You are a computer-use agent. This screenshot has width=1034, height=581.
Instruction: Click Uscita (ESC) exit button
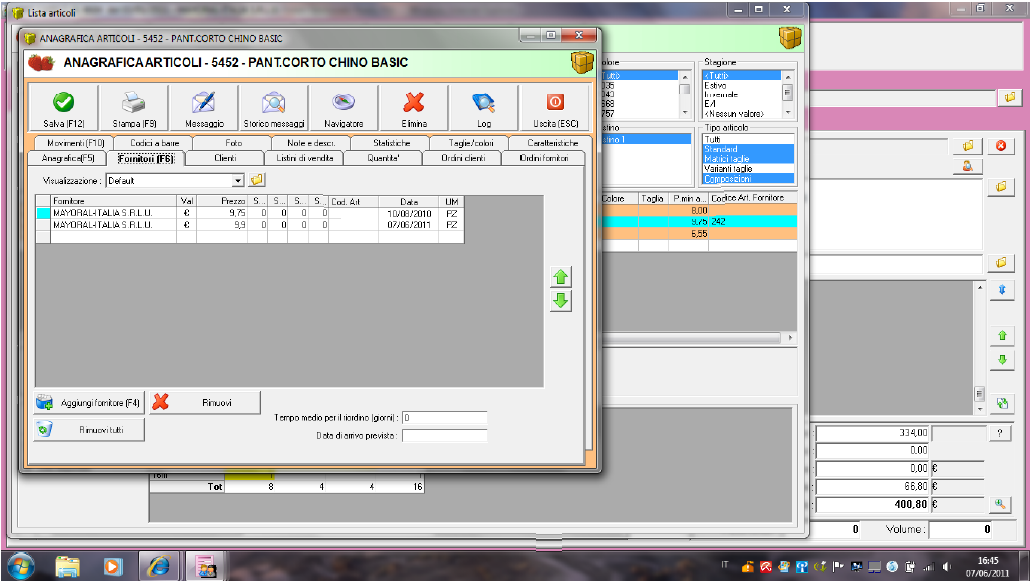tap(555, 107)
